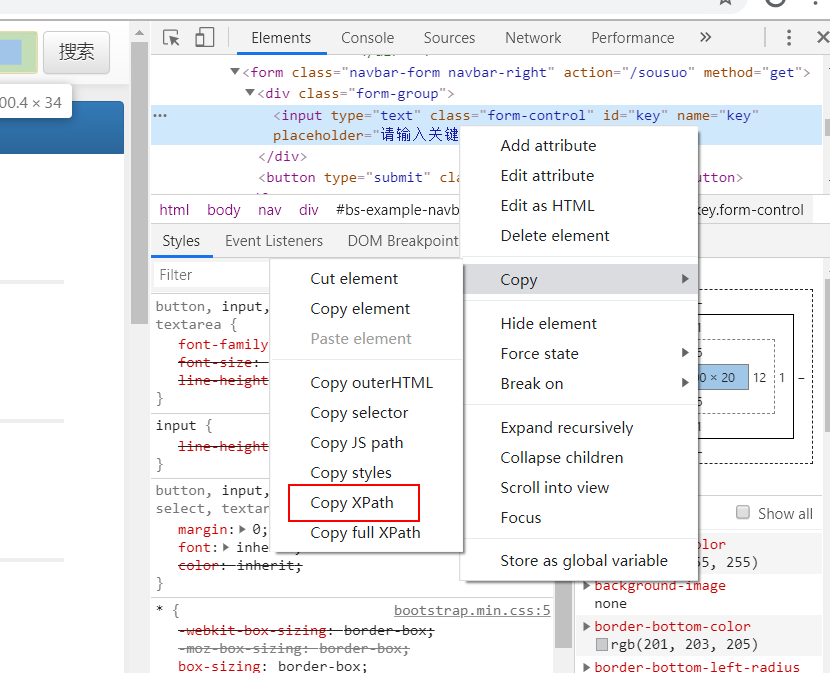Choose Copy selector
The height and width of the screenshot is (673, 830).
359,413
